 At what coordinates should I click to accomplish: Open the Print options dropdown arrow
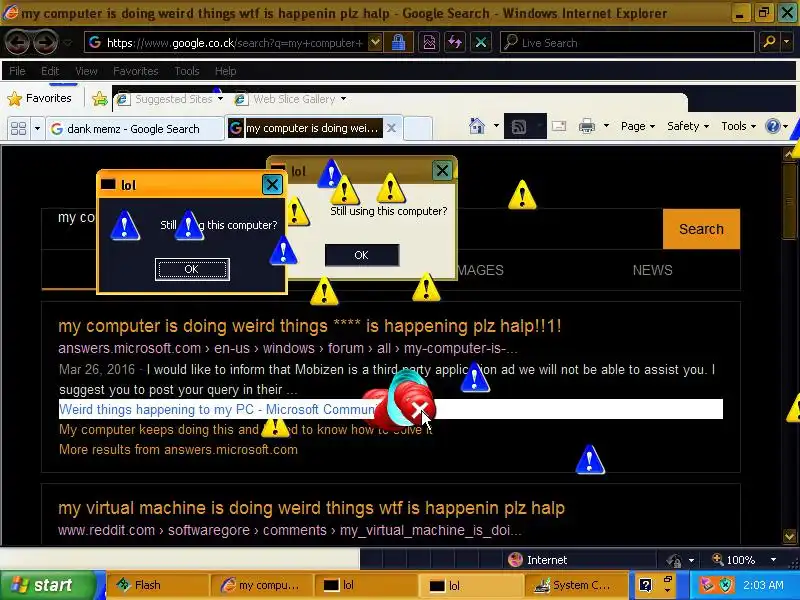coord(606,126)
